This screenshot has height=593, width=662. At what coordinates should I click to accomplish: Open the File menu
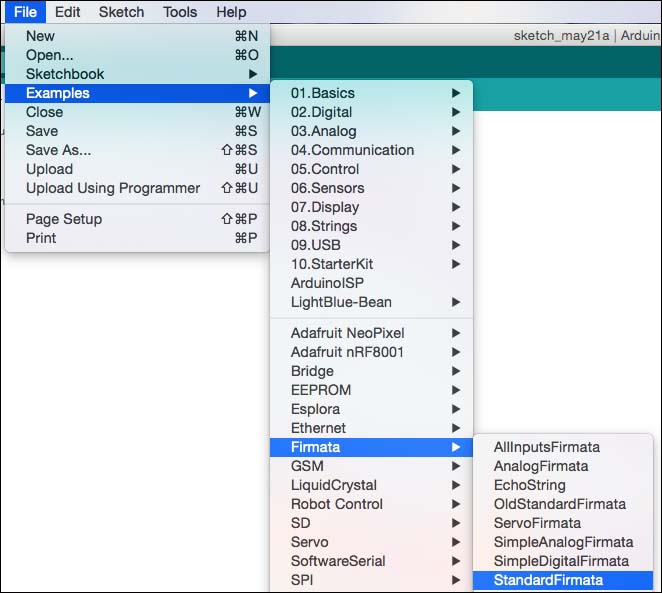tap(25, 12)
